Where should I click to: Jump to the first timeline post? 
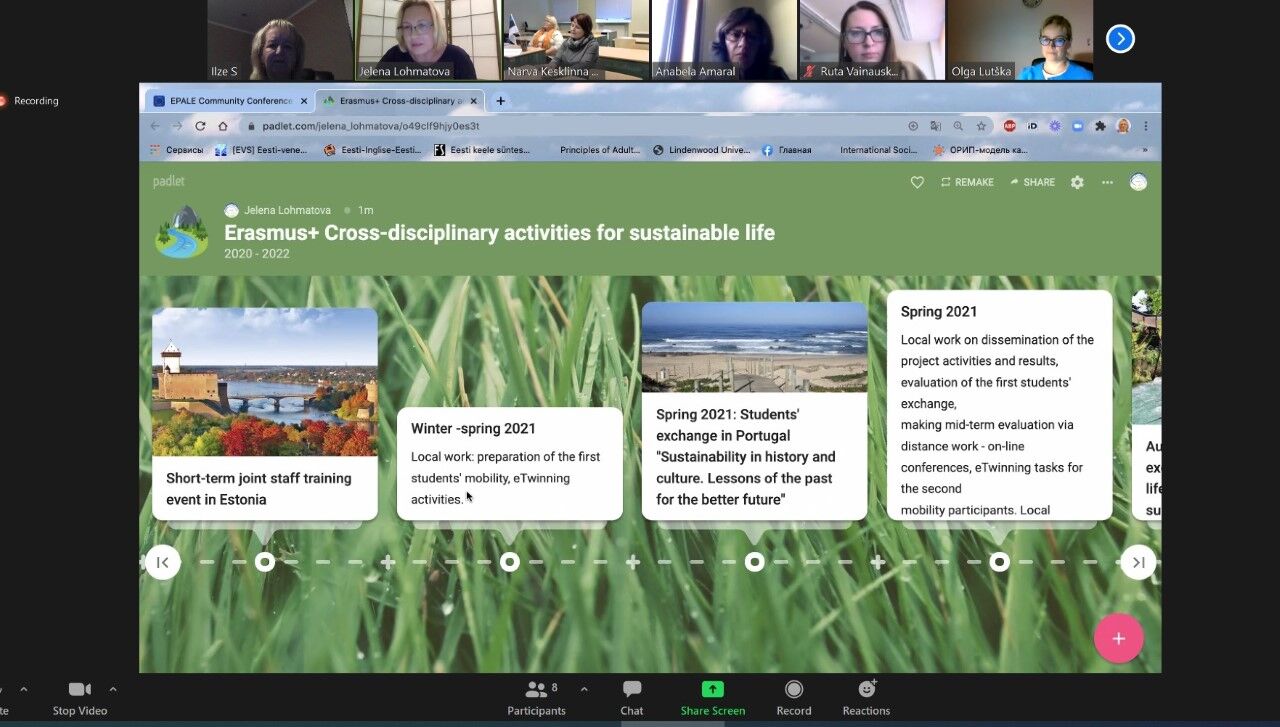pyautogui.click(x=163, y=562)
